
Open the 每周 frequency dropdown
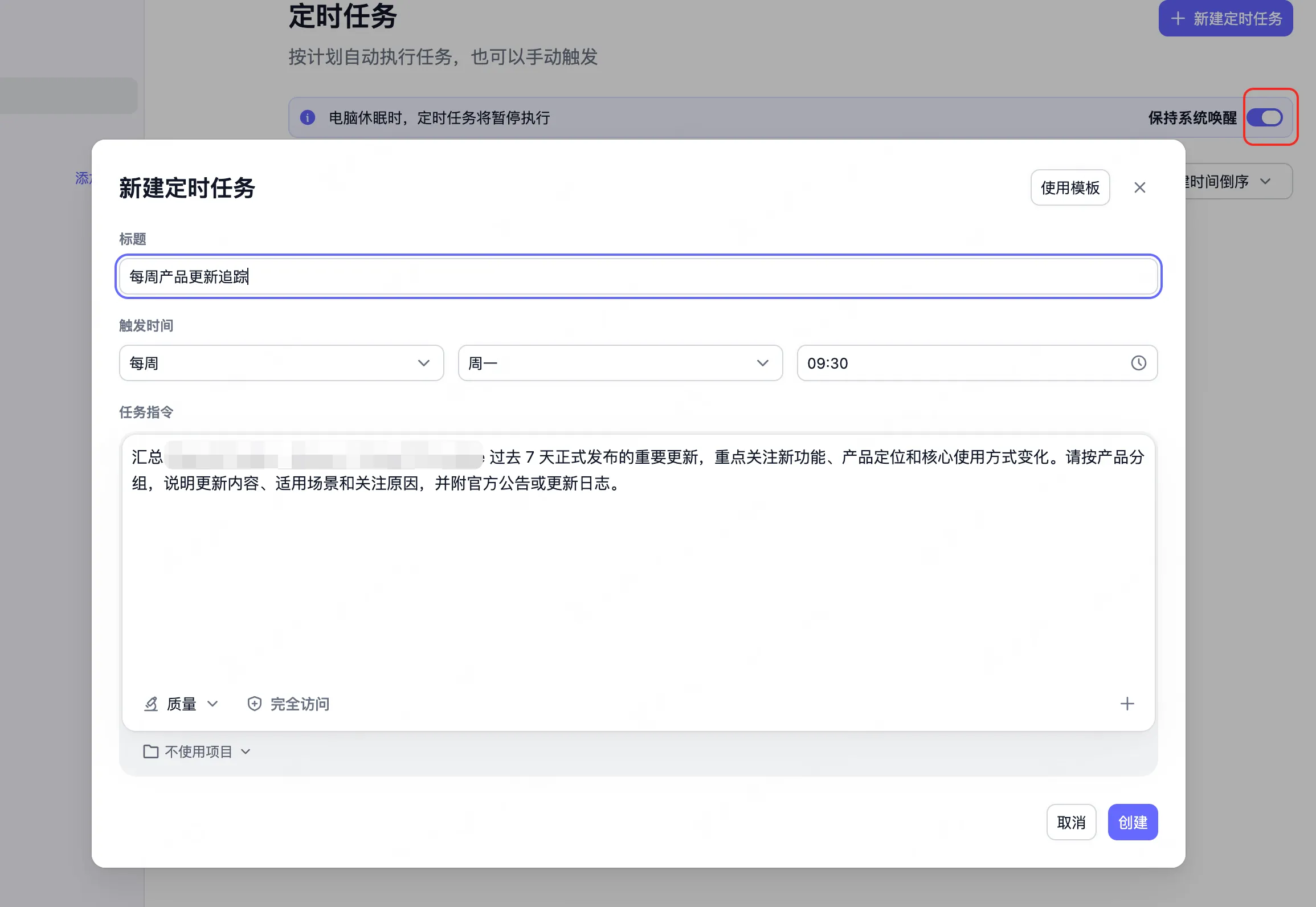click(281, 363)
